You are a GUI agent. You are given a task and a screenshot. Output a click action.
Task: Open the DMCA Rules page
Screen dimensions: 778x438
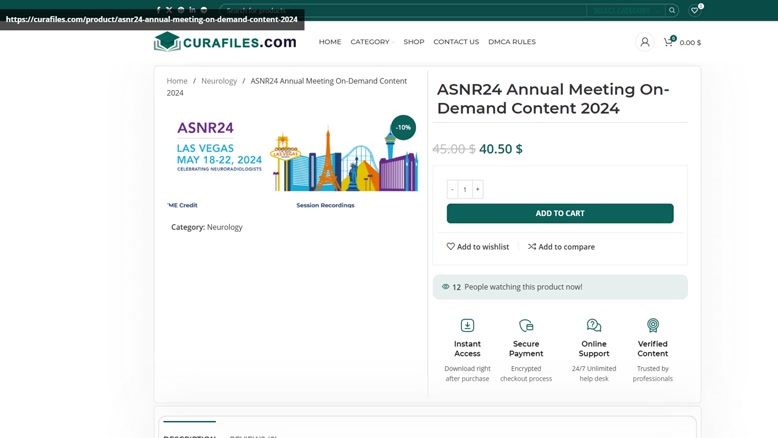pyautogui.click(x=512, y=42)
